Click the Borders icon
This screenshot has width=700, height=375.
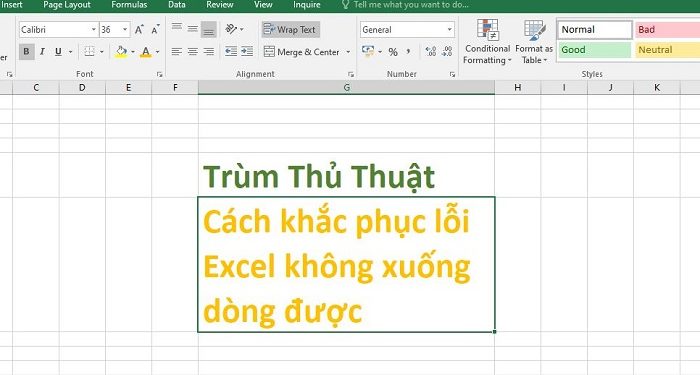pyautogui.click(x=89, y=52)
